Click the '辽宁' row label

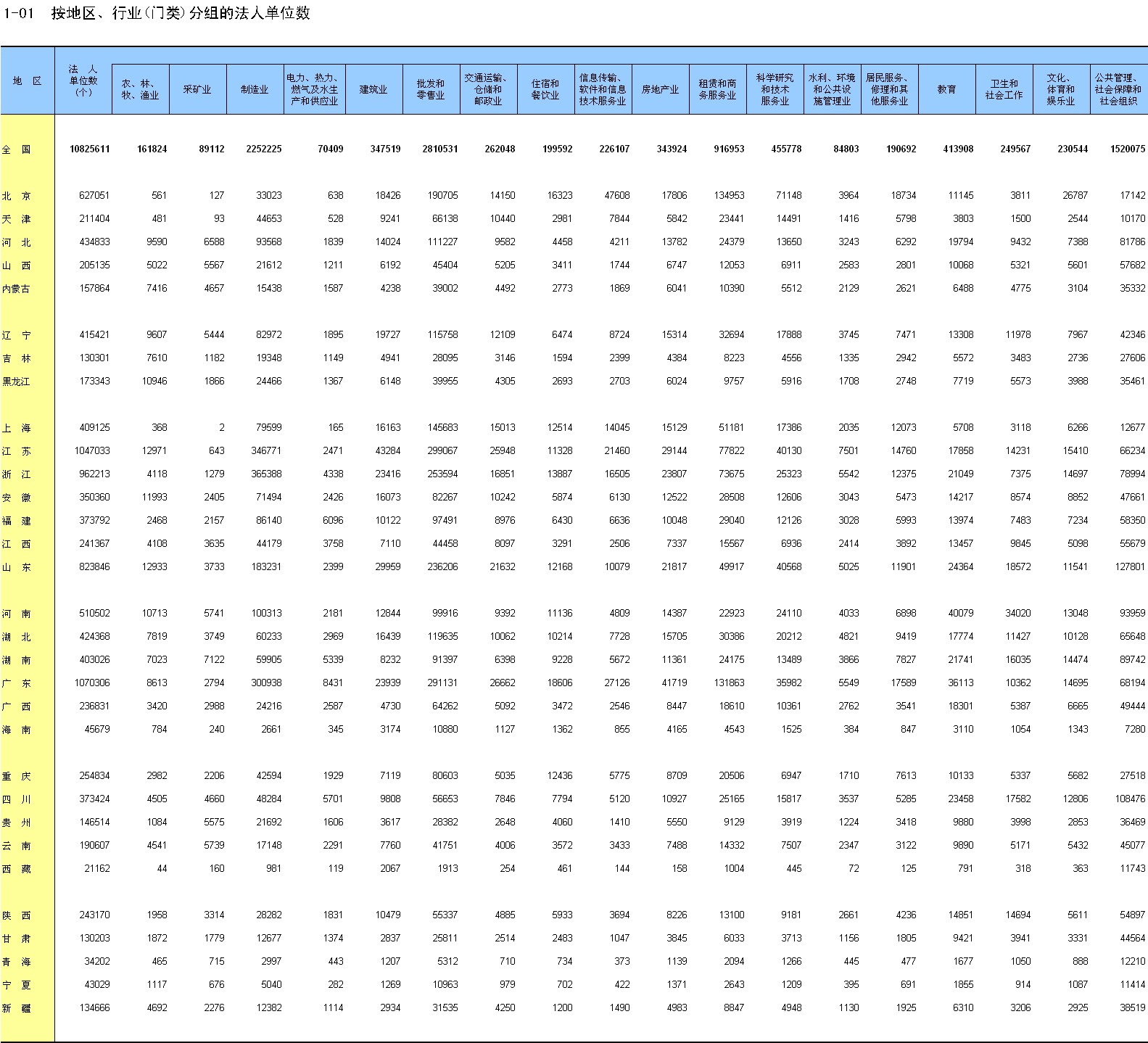(16, 335)
